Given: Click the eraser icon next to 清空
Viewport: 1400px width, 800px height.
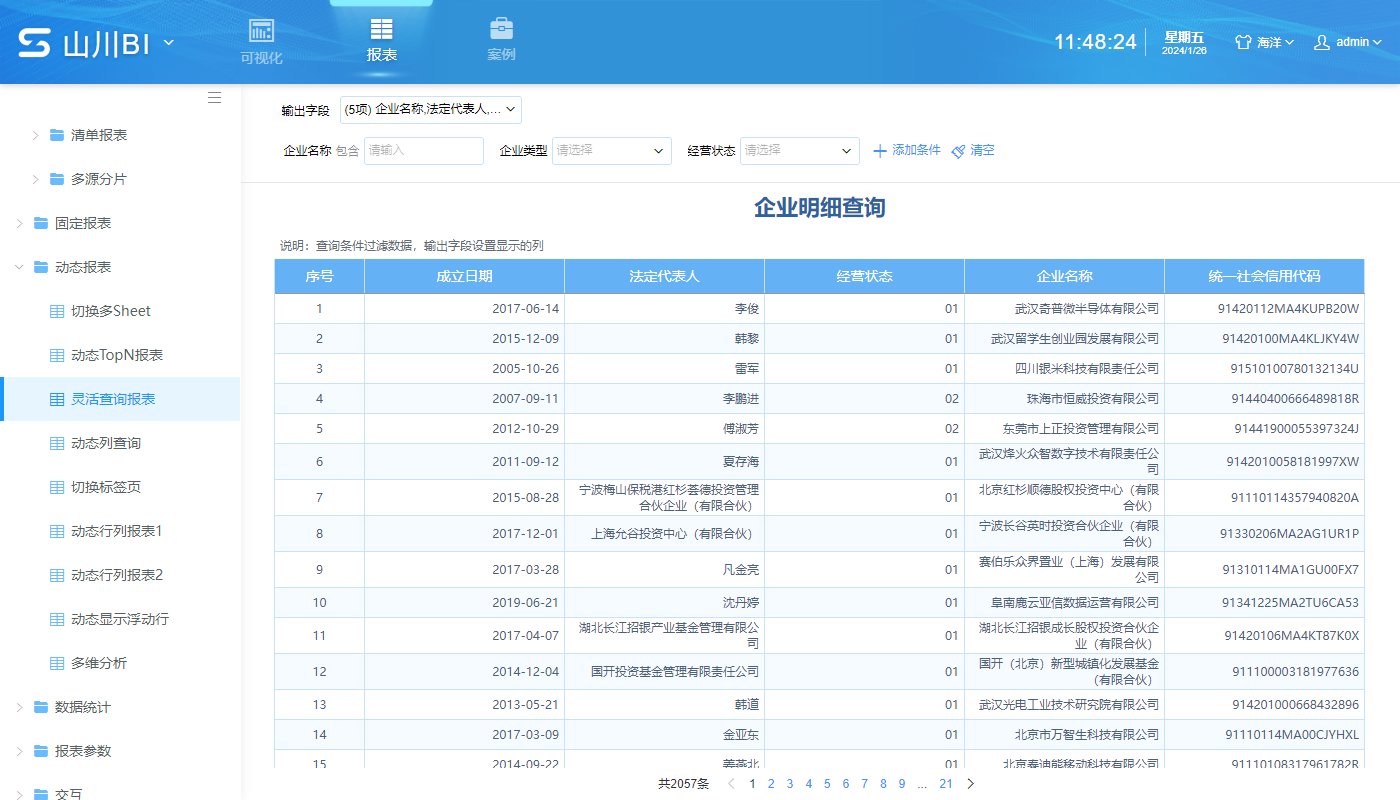Looking at the screenshot, I should pyautogui.click(x=957, y=150).
